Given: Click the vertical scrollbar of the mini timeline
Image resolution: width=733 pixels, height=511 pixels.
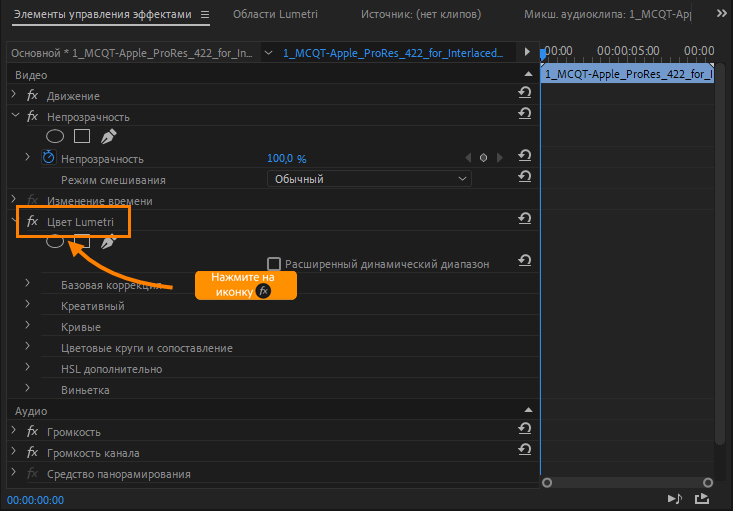Looking at the screenshot, I should (x=720, y=252).
